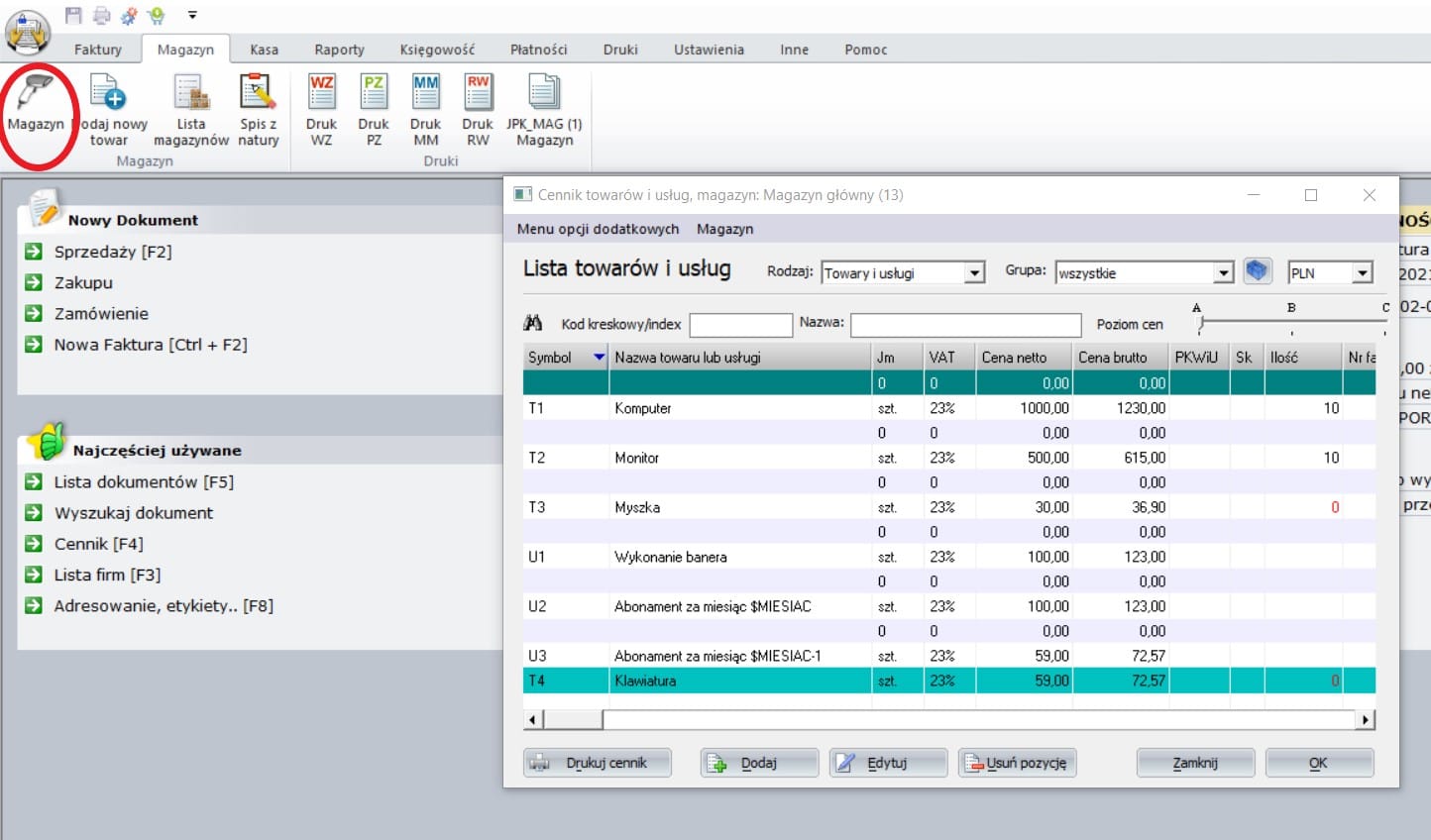
Task: Open Dodaj nowy towar ribbon icon
Action: [109, 93]
